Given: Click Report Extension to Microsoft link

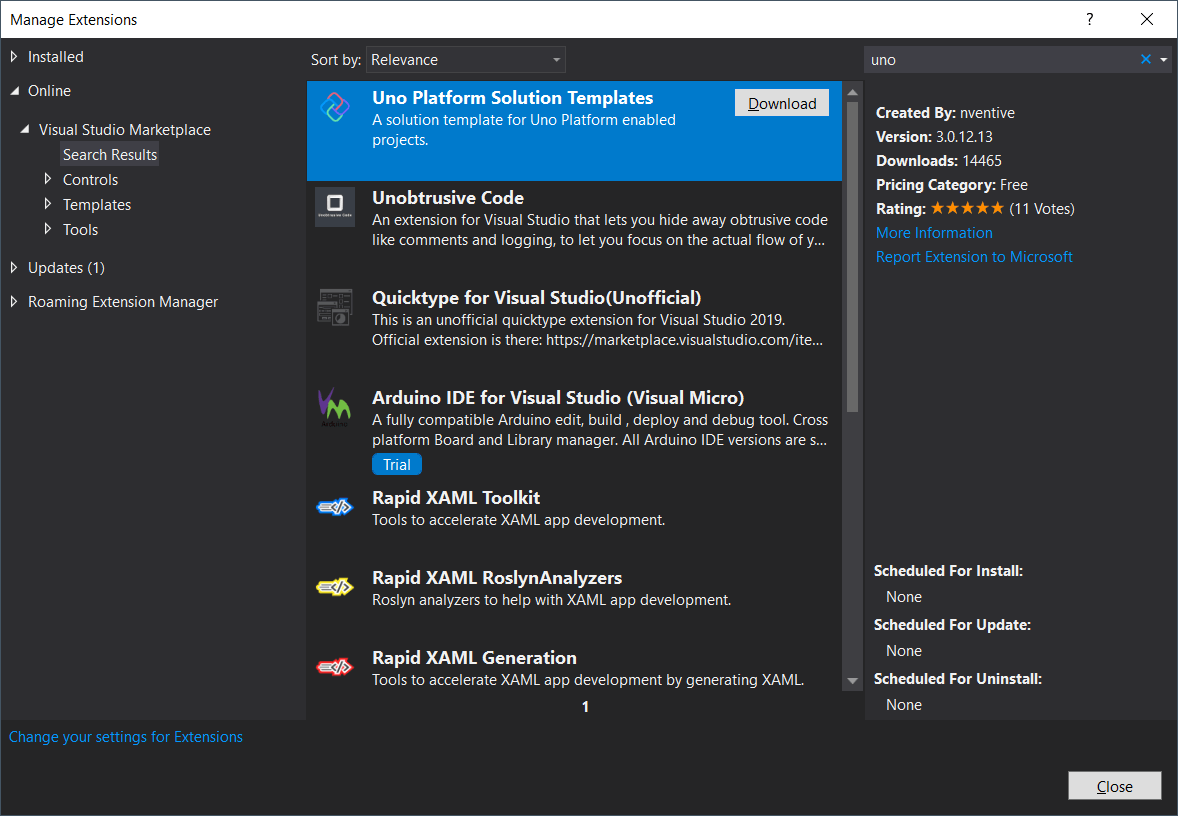Looking at the screenshot, I should pos(974,257).
